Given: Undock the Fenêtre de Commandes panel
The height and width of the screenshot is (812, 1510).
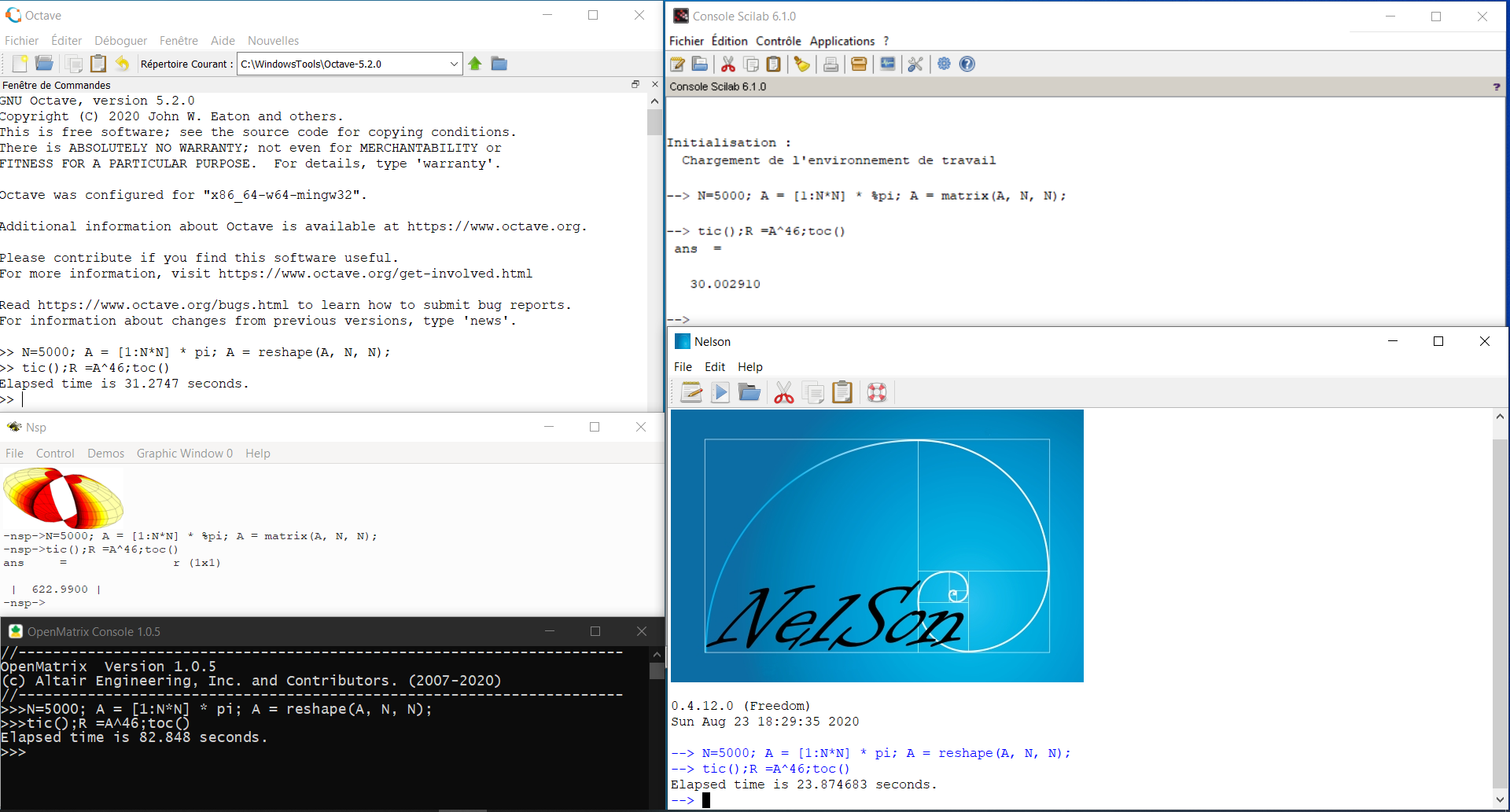Looking at the screenshot, I should [635, 84].
